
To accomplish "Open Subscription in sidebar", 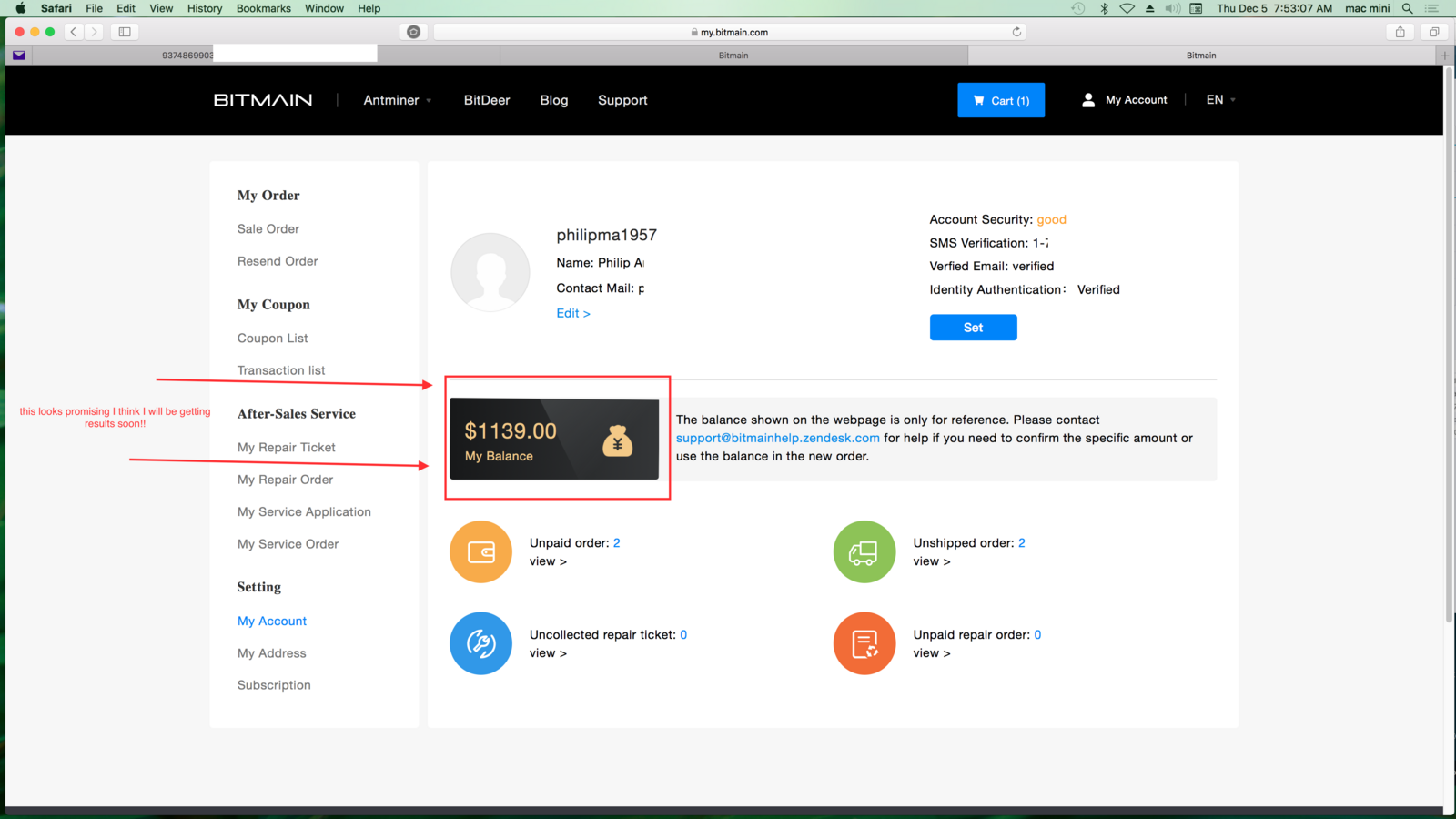I will click(x=274, y=685).
